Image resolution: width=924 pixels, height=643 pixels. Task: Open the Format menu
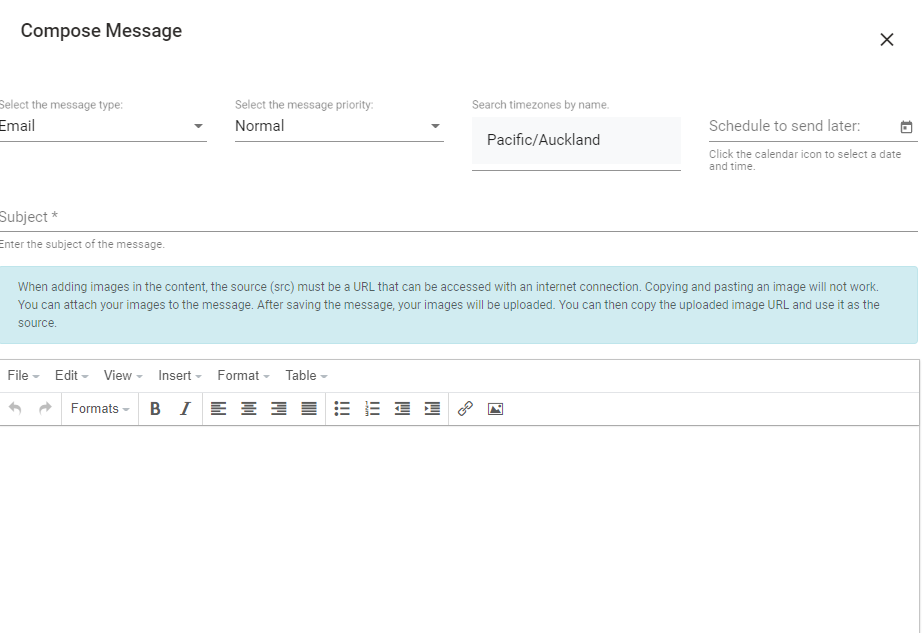coord(243,375)
